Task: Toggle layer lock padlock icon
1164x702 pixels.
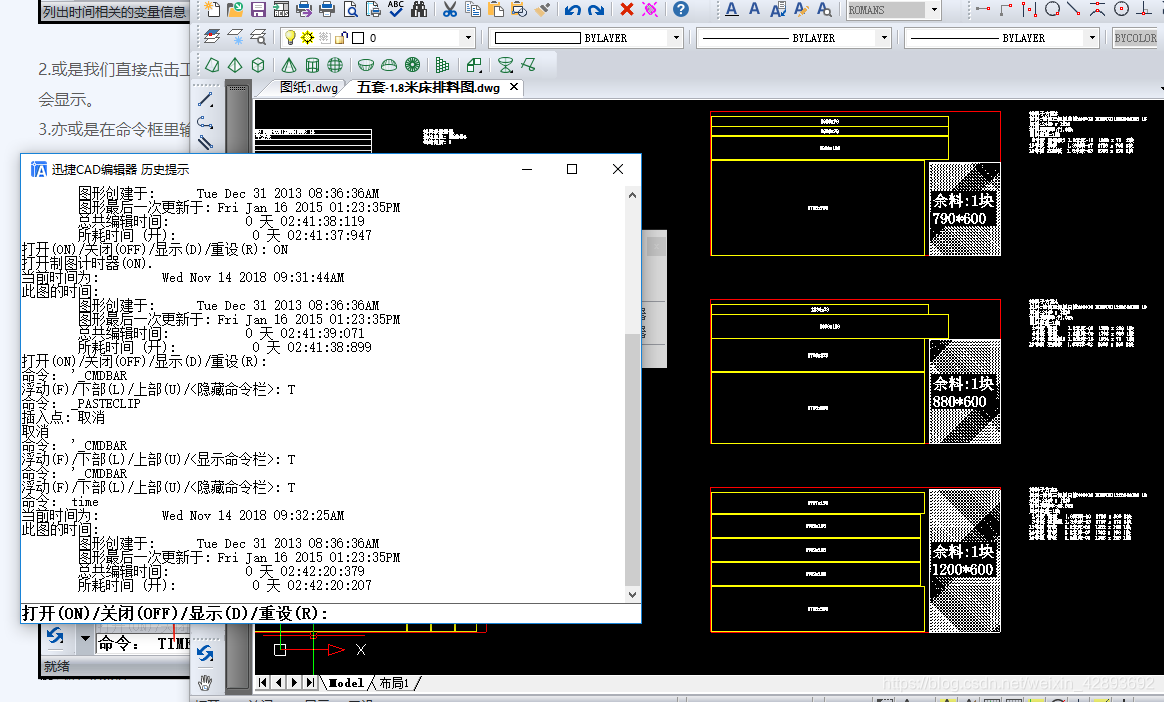Action: (x=341, y=37)
